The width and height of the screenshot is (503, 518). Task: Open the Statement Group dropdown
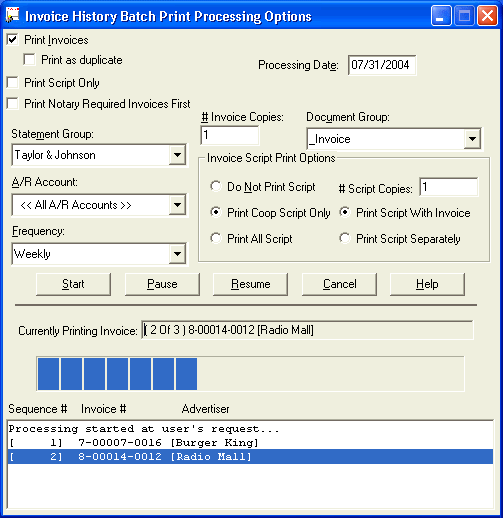[177, 155]
